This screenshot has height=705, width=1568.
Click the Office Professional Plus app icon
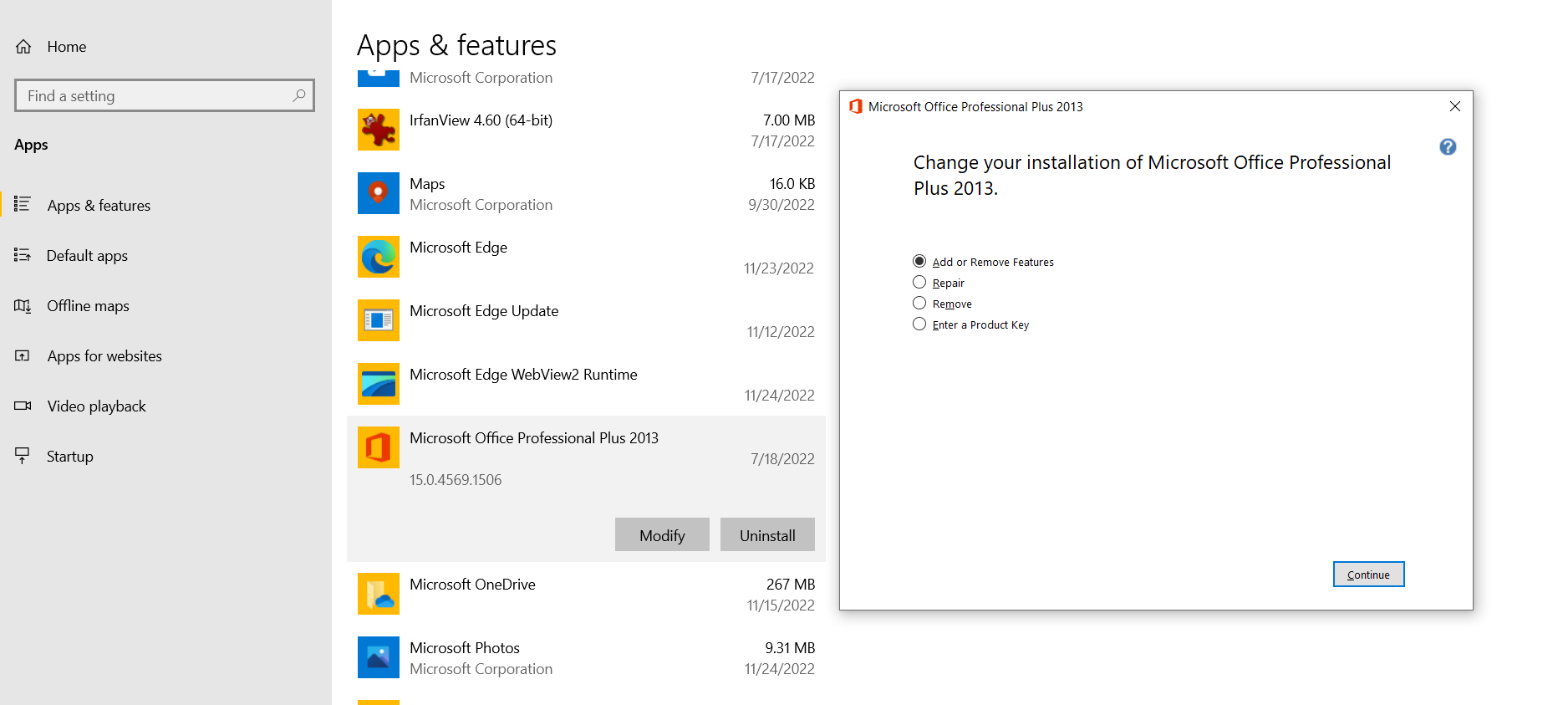click(x=379, y=447)
